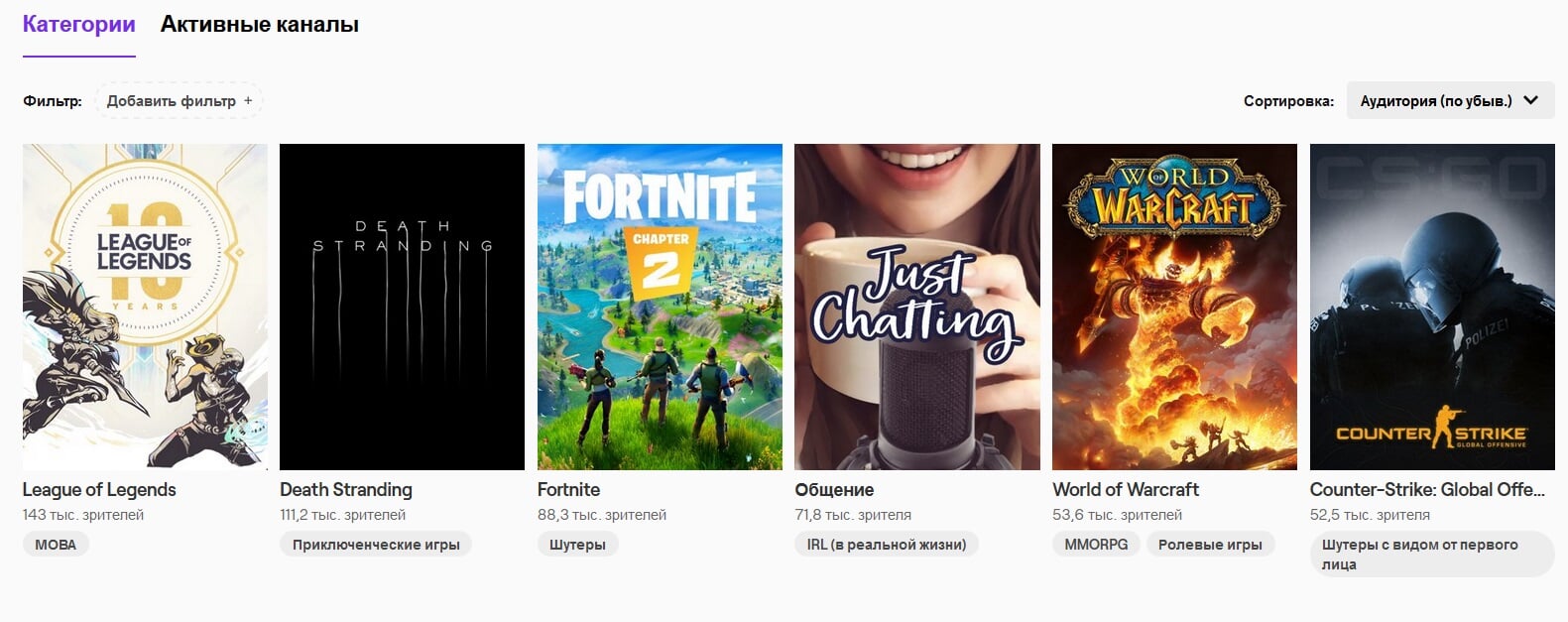The image size is (1568, 622).
Task: Select the Приключенческие игры tag
Action: (376, 545)
